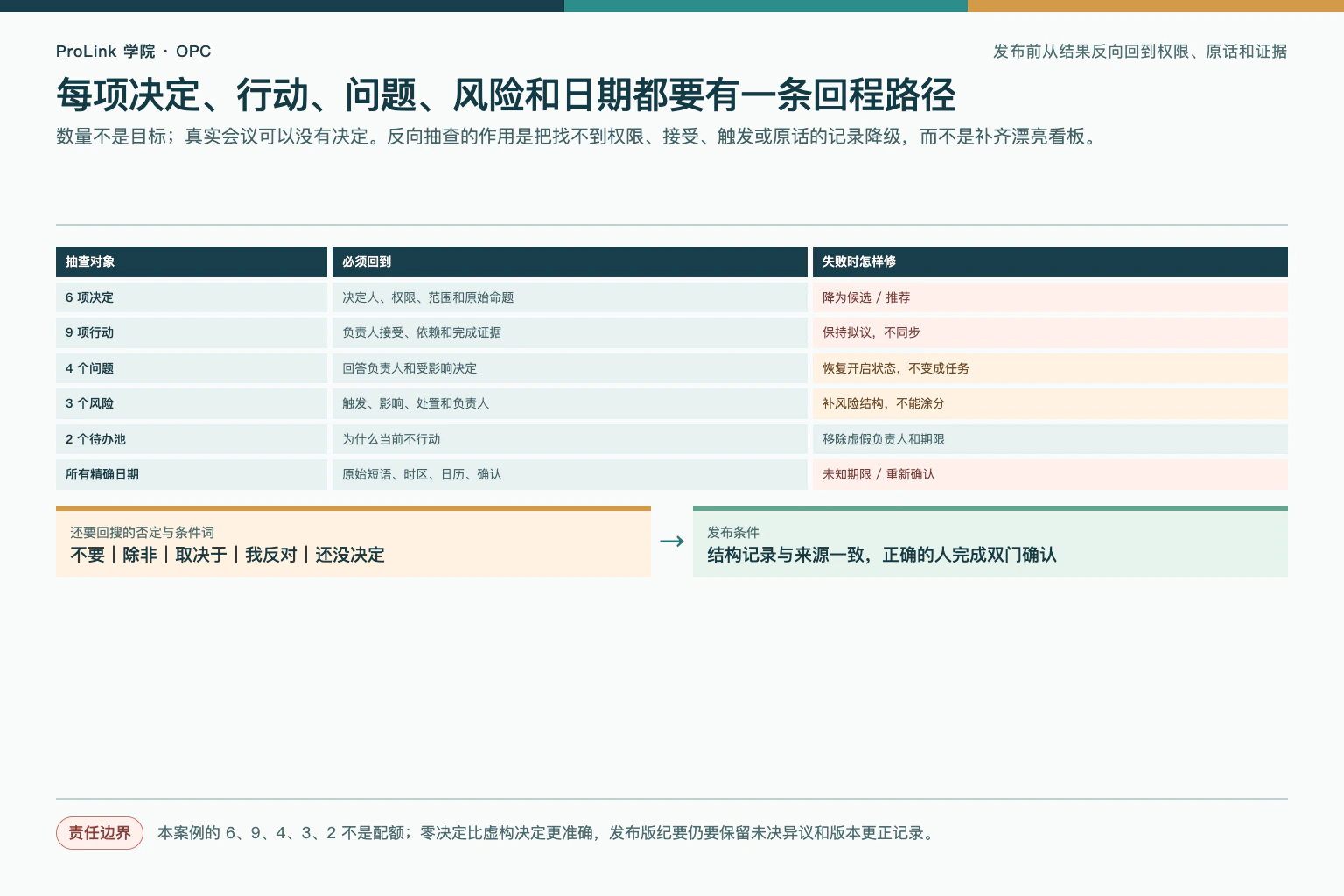Image resolution: width=1344 pixels, height=896 pixels.
Task: Select the slide title 每项决定、行动、问题、风险和日期都要有一条回程路径
Action: 506,94
